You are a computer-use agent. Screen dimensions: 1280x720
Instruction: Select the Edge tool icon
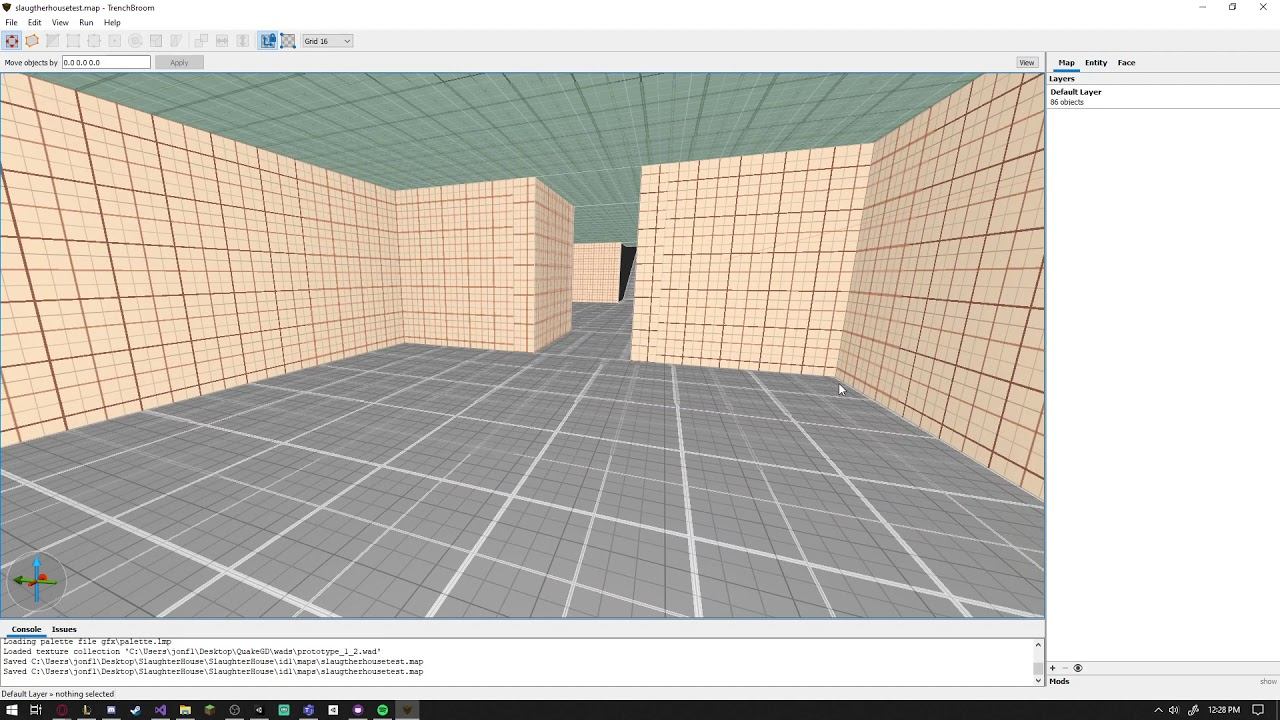94,41
